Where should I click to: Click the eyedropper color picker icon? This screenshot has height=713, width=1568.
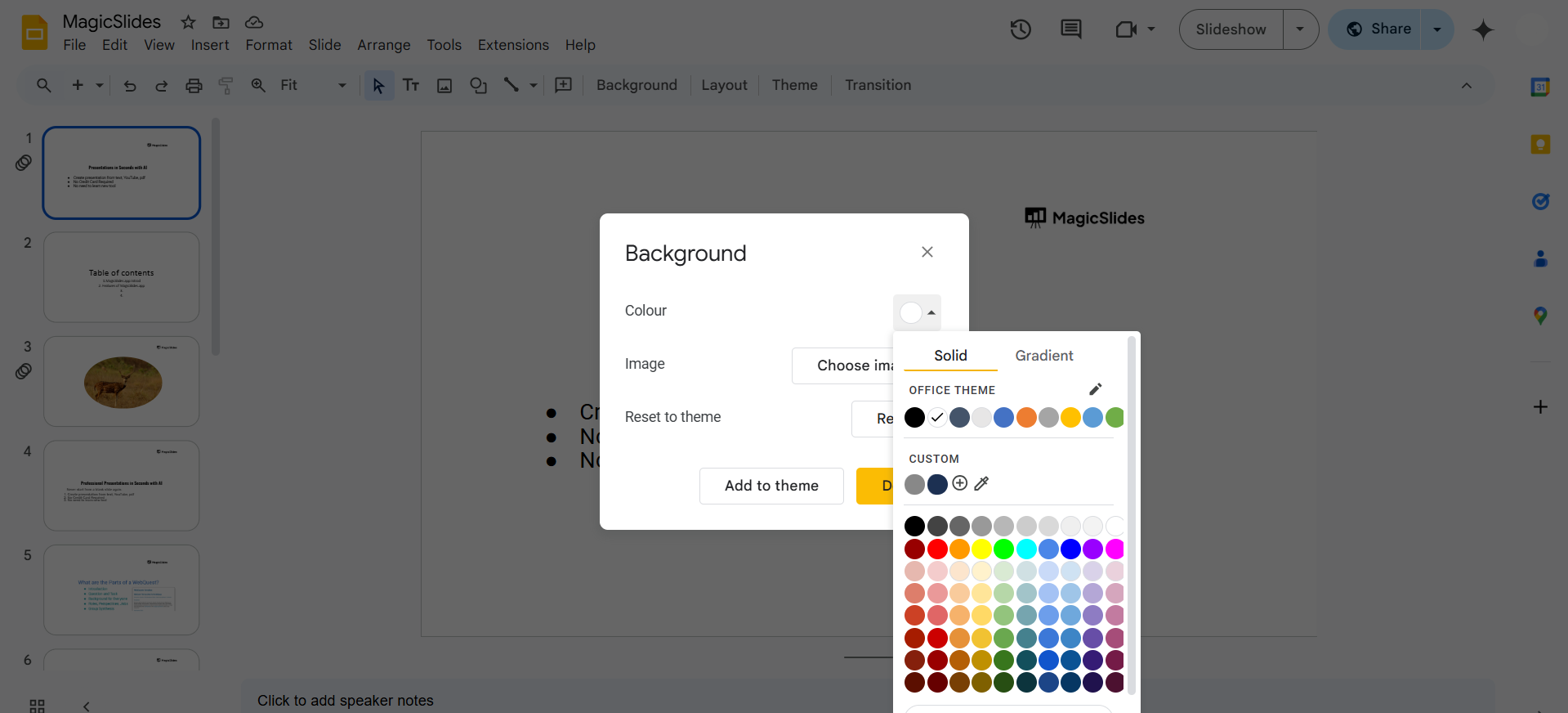pos(982,483)
